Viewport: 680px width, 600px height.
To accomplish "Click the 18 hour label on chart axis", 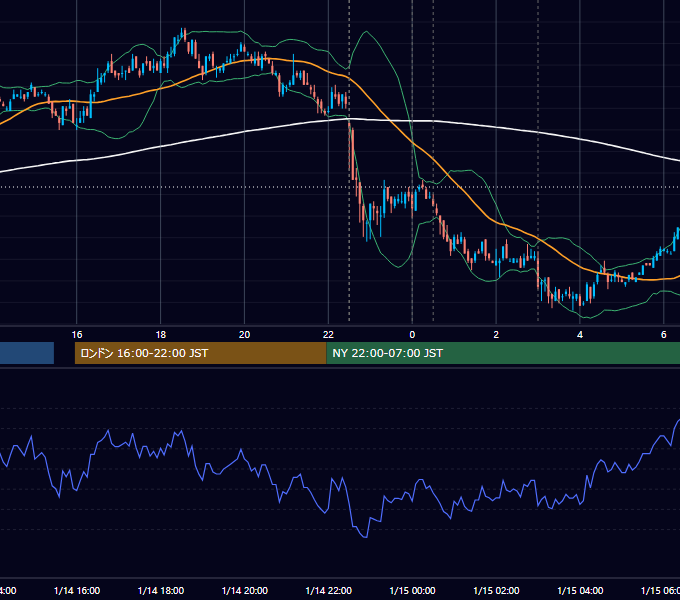I will click(161, 335).
